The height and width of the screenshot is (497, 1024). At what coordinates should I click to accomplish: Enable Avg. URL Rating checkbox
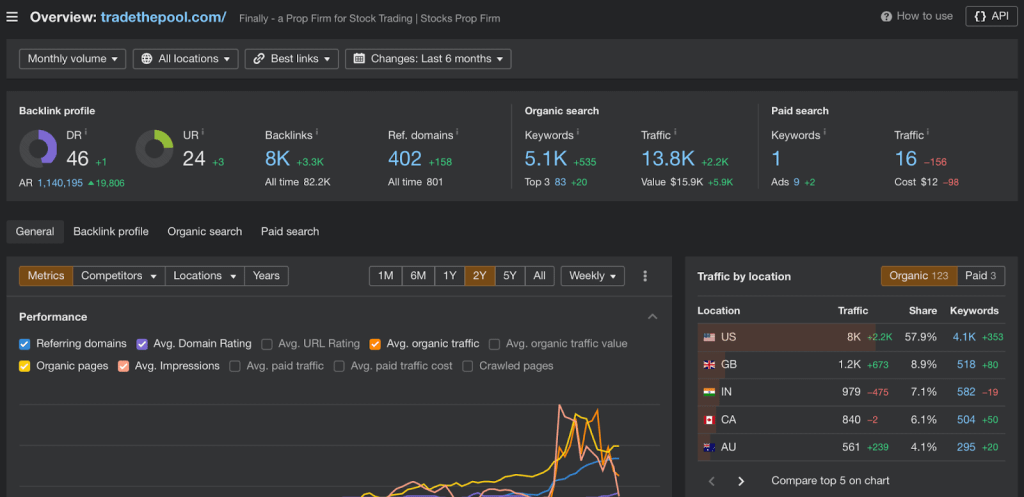click(266, 344)
